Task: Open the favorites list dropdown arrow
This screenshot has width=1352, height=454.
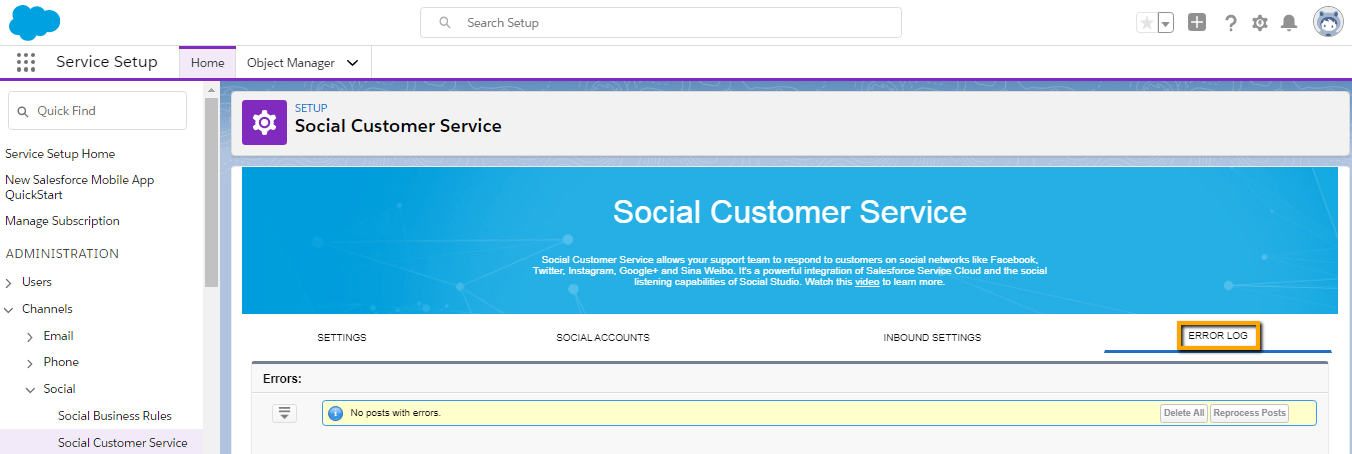Action: (1165, 22)
